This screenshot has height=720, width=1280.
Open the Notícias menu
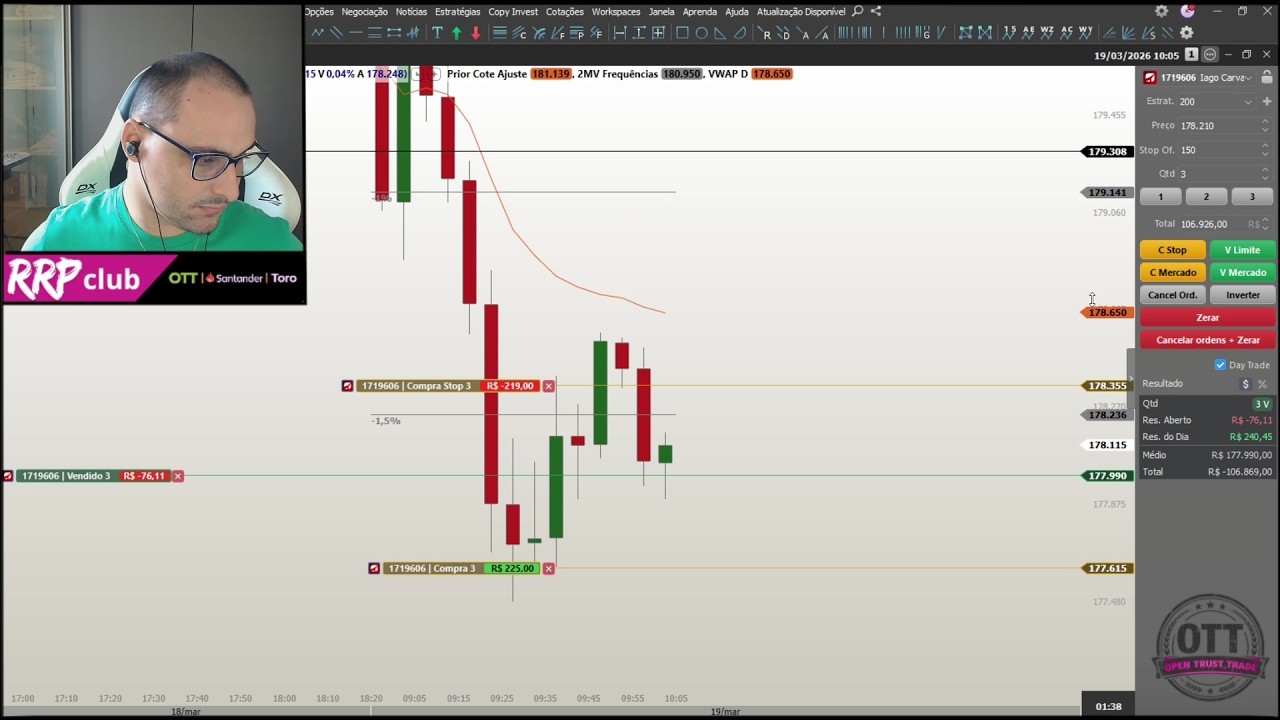(x=411, y=11)
